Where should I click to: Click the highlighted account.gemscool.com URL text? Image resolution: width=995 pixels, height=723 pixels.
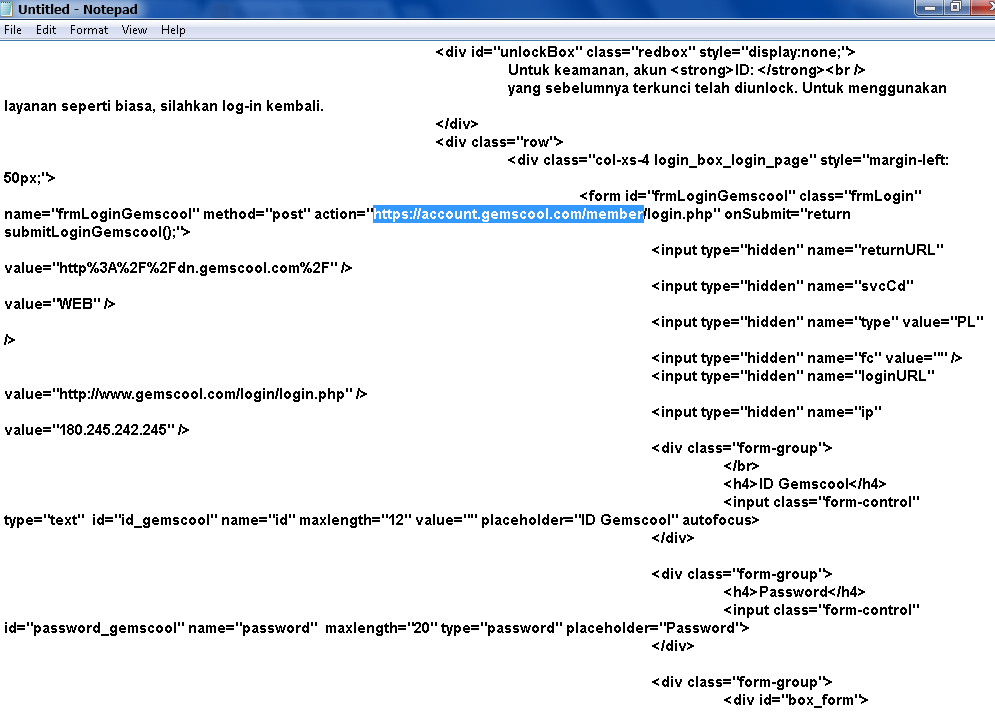508,214
